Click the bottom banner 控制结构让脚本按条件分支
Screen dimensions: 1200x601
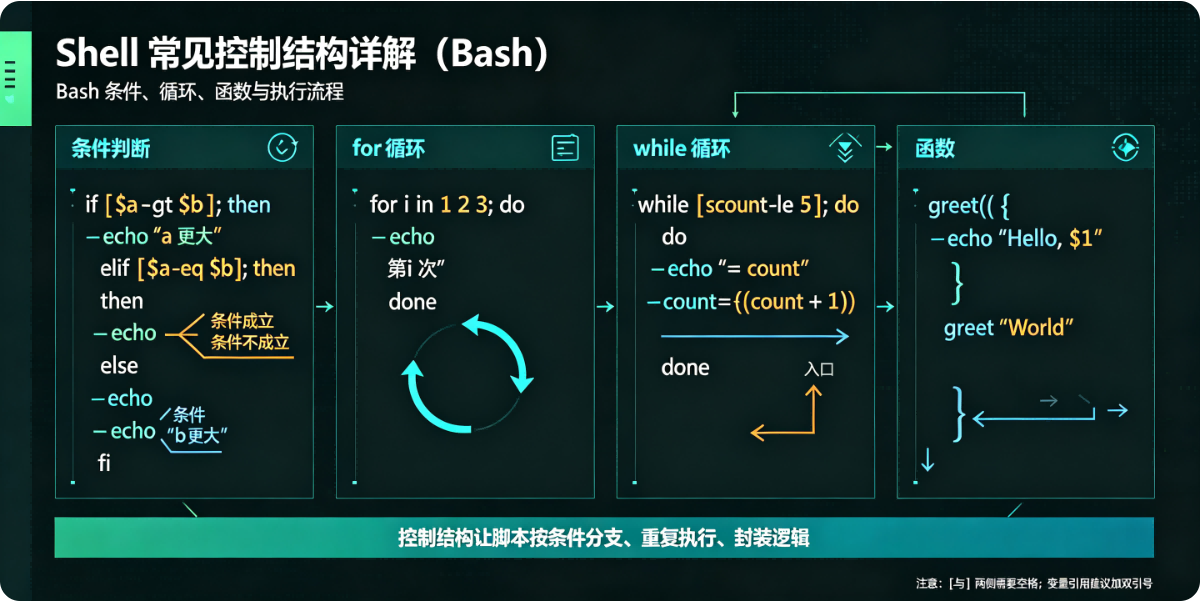(x=604, y=538)
